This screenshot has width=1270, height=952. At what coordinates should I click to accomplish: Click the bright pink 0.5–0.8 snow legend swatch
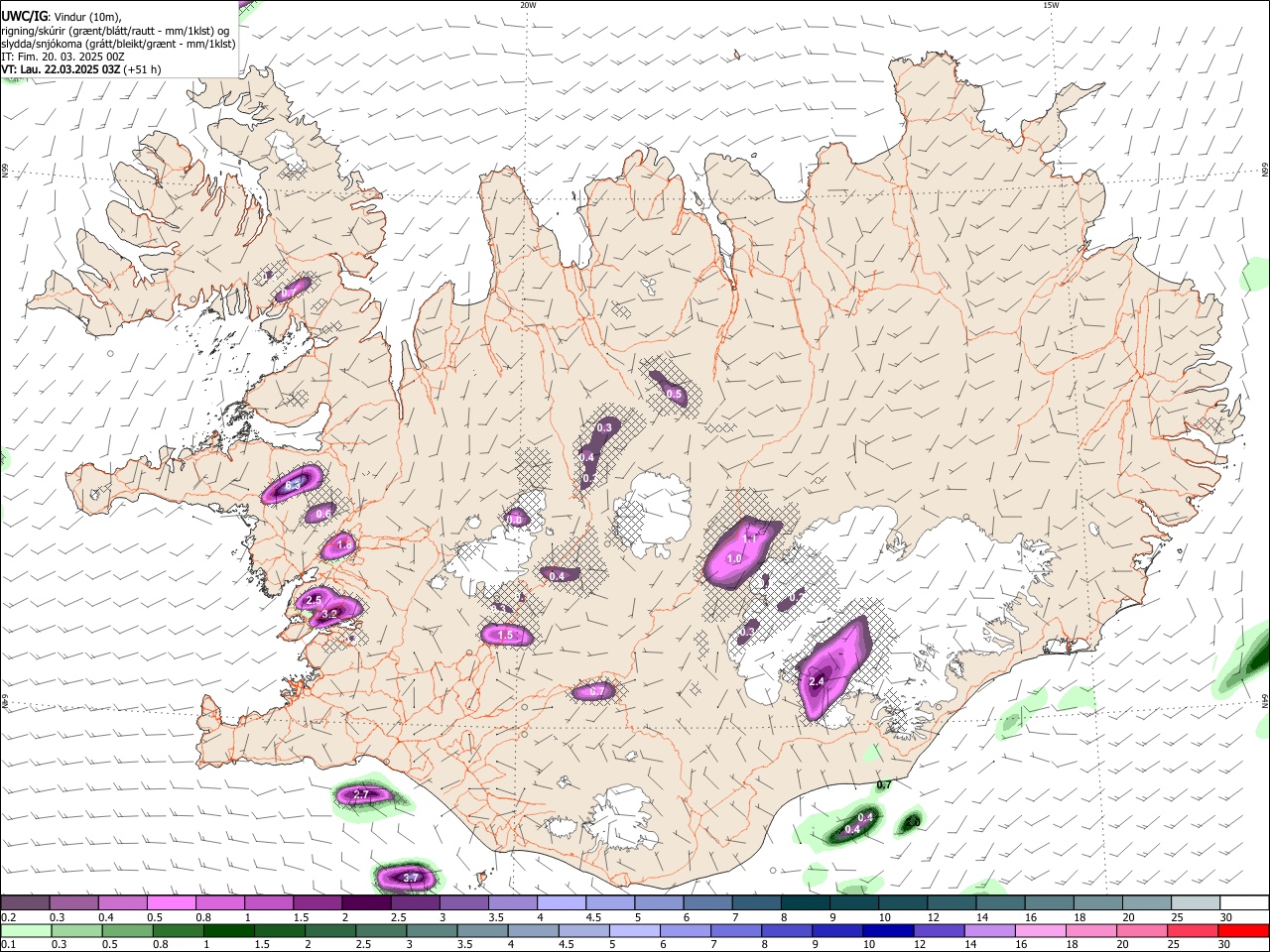[172, 903]
